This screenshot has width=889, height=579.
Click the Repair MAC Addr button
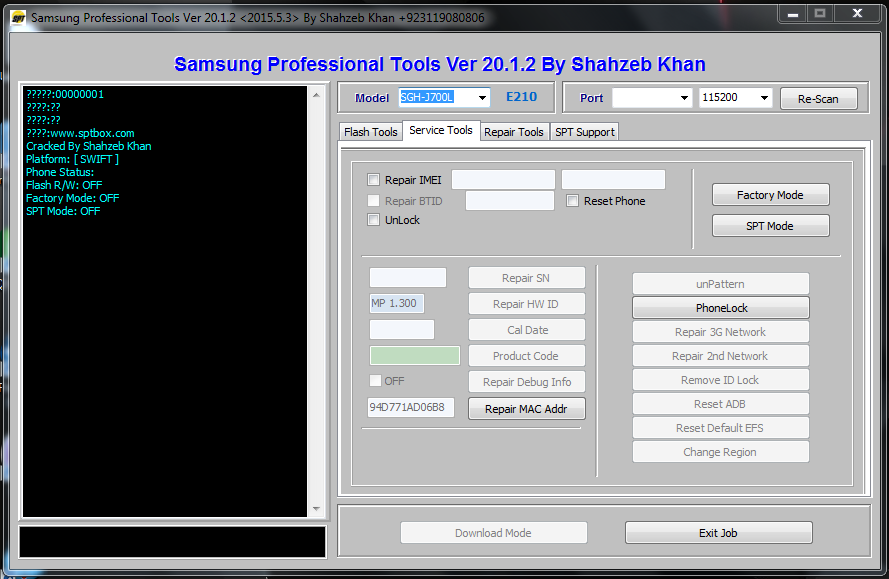tap(526, 409)
